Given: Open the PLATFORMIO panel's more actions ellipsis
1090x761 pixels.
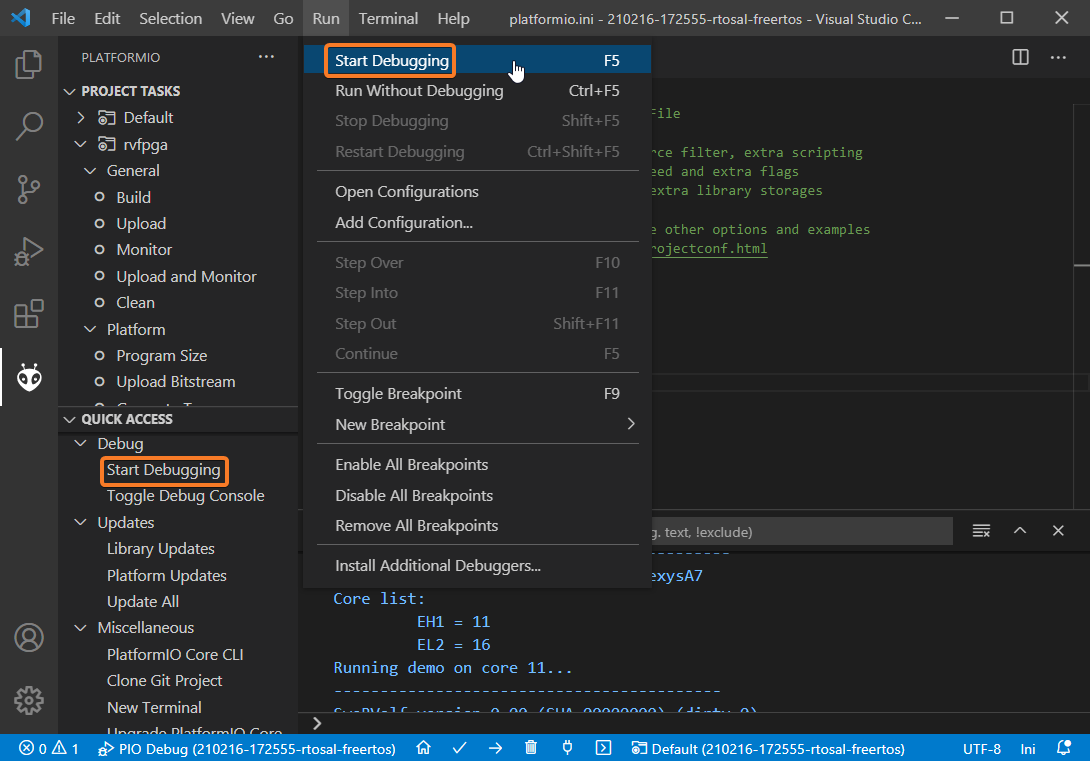Looking at the screenshot, I should click(x=266, y=57).
